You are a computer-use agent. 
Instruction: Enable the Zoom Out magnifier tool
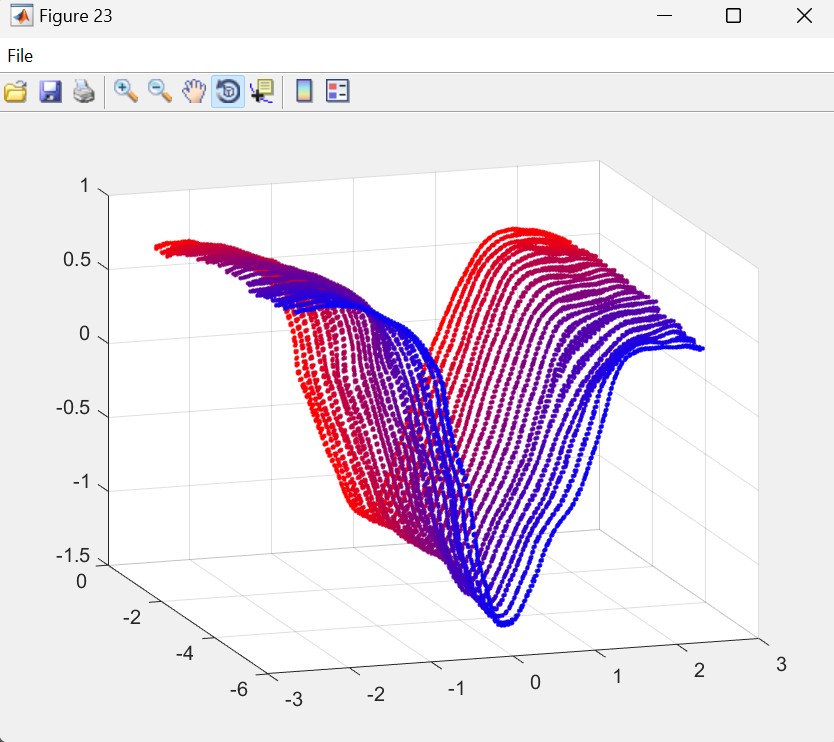pyautogui.click(x=160, y=92)
